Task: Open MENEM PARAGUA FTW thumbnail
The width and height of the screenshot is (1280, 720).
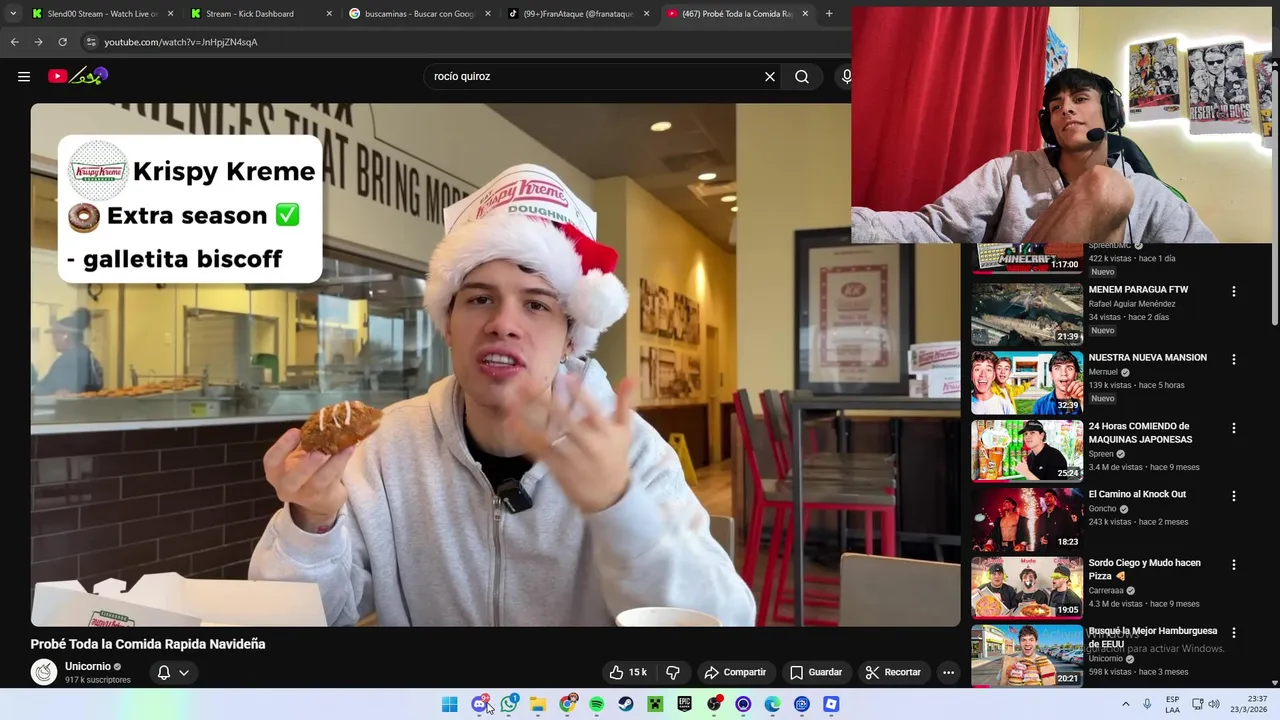Action: point(1027,313)
